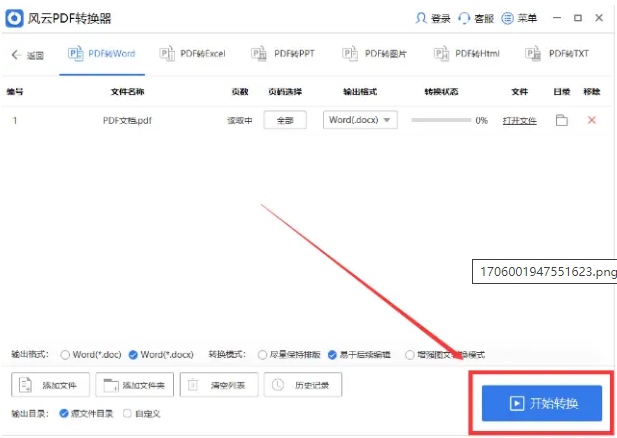Open 历史记录 history
617x438 pixels.
point(303,385)
